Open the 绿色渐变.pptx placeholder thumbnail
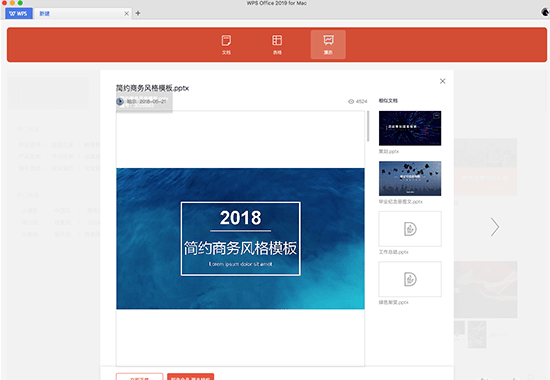 (x=410, y=279)
